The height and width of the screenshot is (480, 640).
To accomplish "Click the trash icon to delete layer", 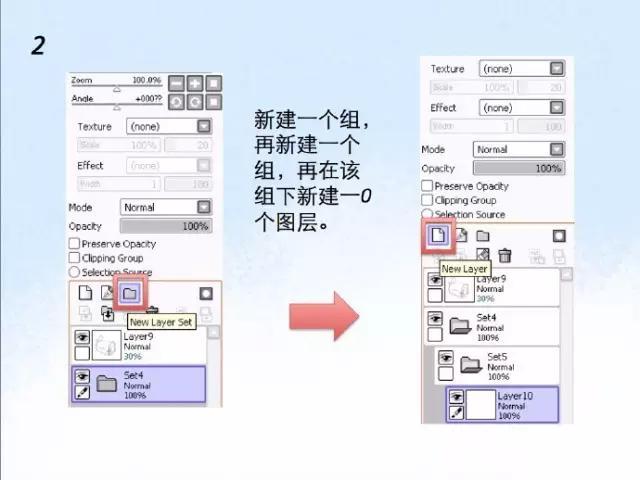I will 505,256.
